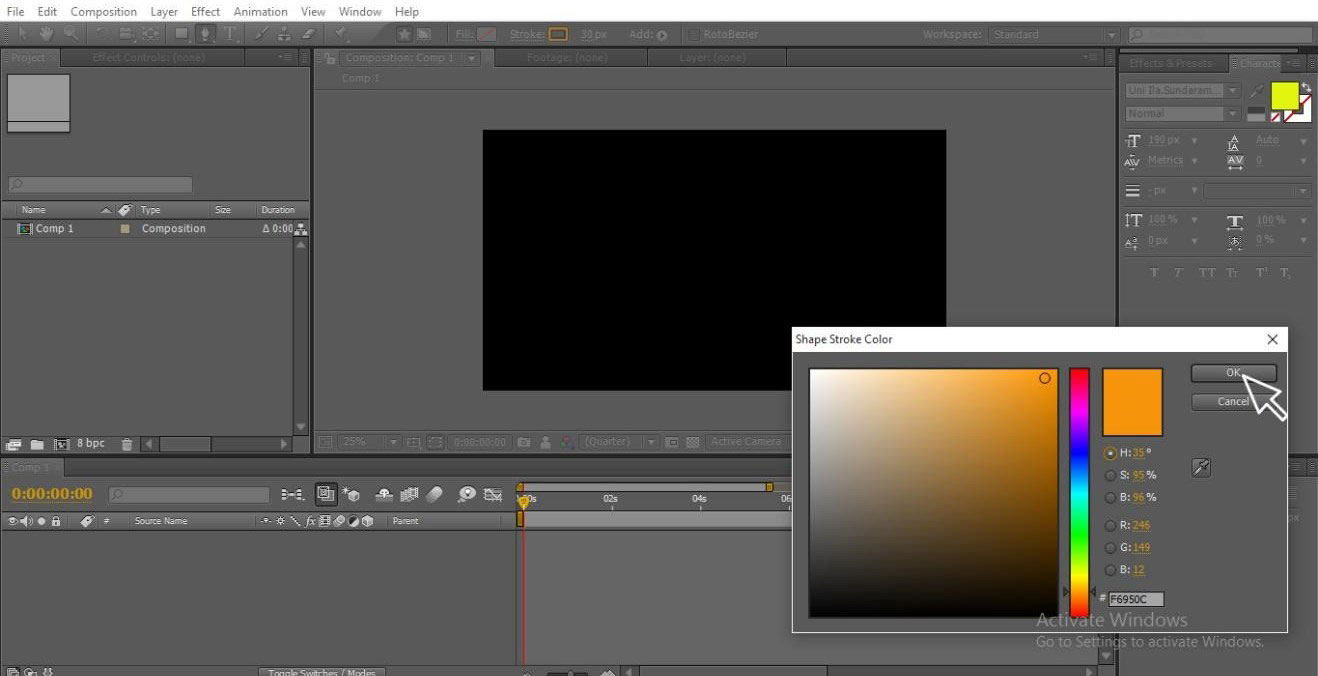The width and height of the screenshot is (1318, 676).
Task: Select the Red channel radio button
Action: pyautogui.click(x=1110, y=525)
